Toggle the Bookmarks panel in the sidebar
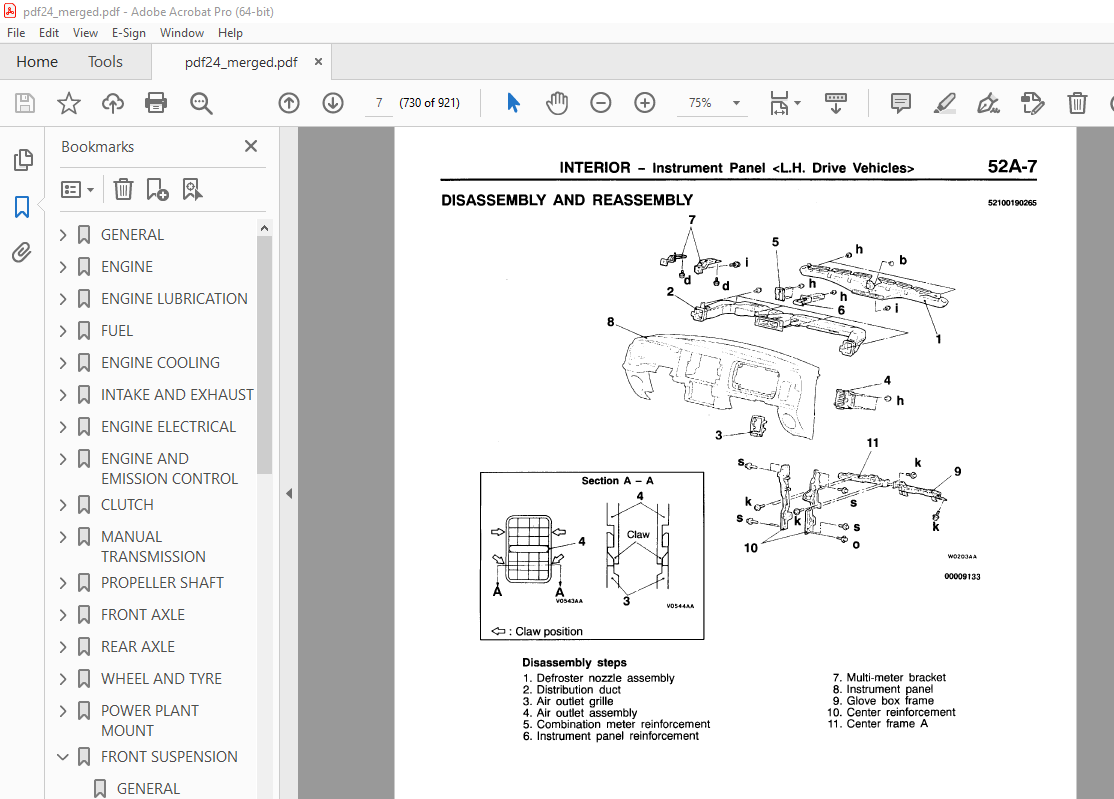 click(22, 207)
